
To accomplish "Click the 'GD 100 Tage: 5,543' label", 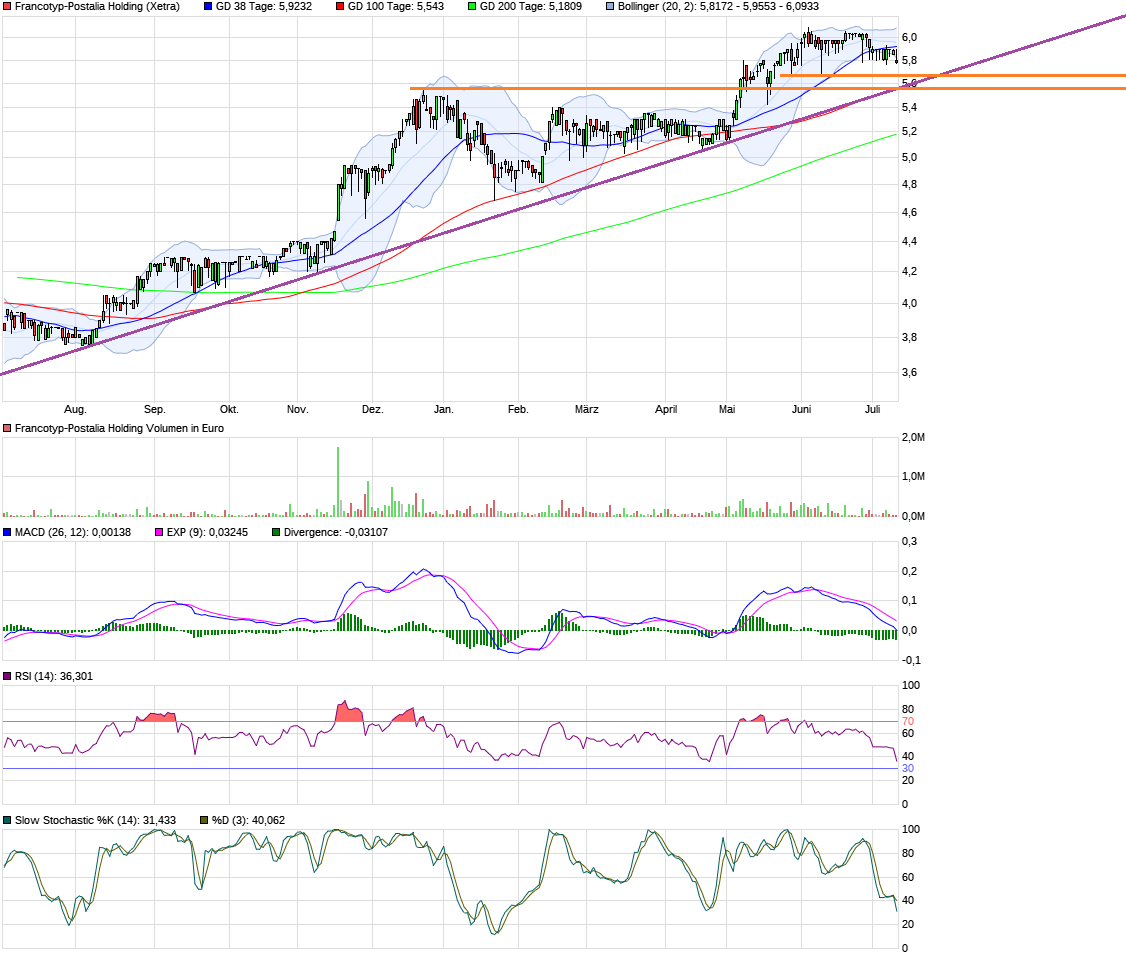I will click(x=396, y=6).
